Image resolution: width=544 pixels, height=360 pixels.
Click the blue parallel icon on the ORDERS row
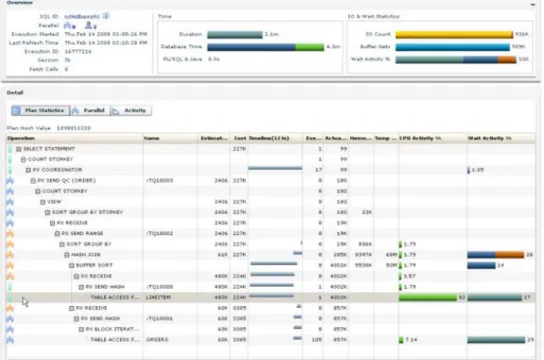coord(10,340)
